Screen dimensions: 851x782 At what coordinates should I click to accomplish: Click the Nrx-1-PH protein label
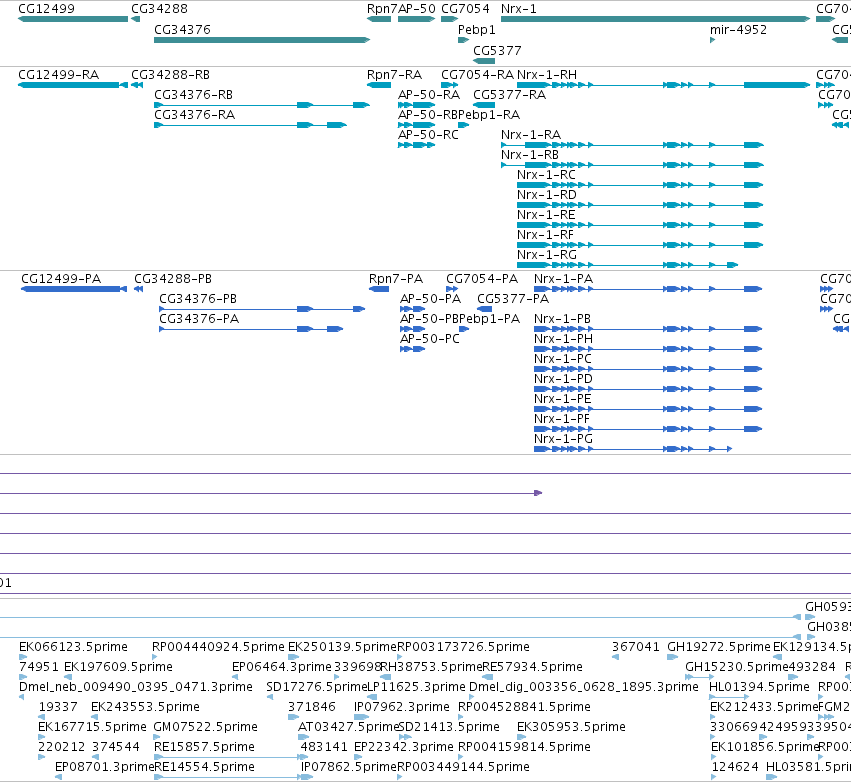563,339
